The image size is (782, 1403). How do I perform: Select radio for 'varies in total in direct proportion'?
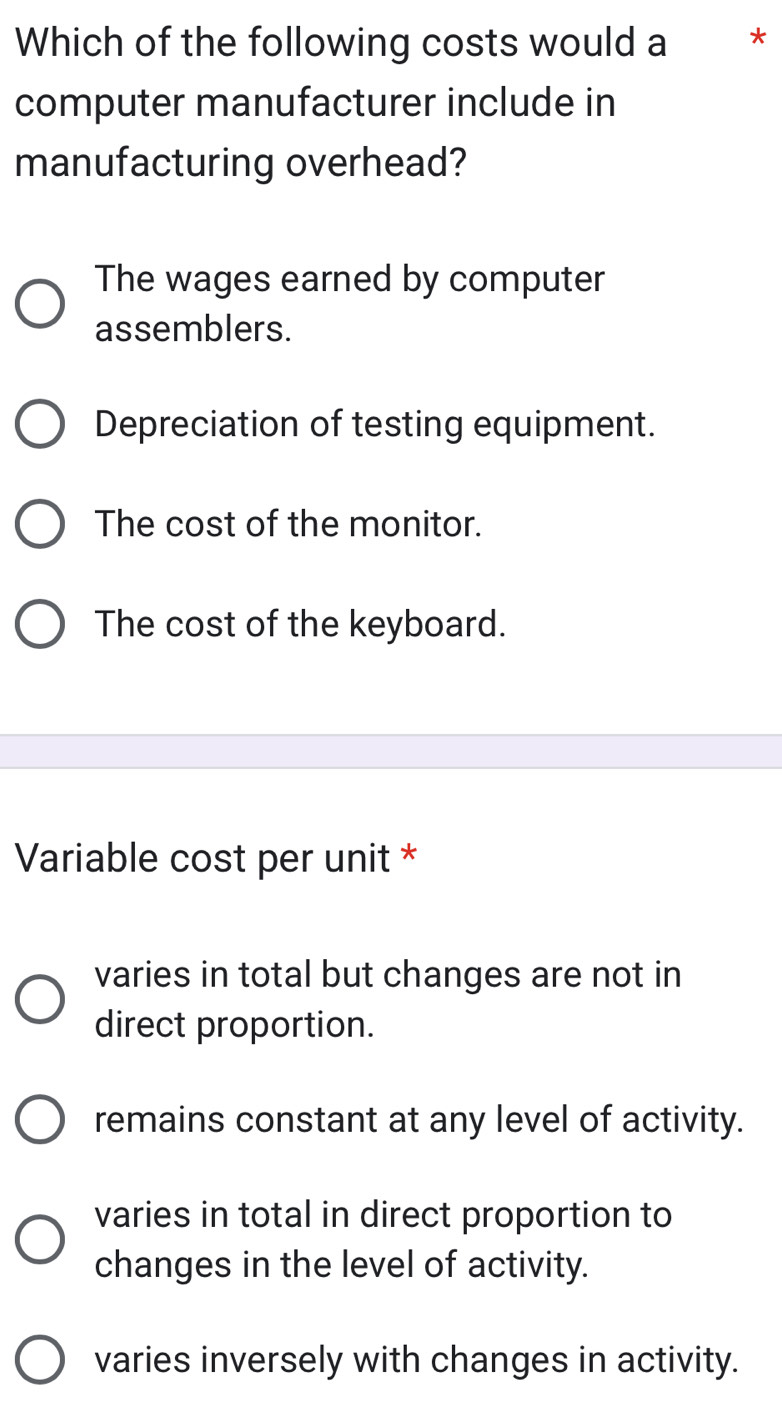pyautogui.click(x=40, y=1240)
